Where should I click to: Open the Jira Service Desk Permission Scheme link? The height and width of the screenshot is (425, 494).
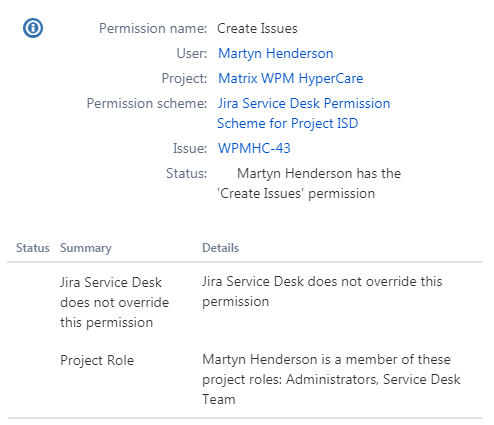click(x=304, y=113)
